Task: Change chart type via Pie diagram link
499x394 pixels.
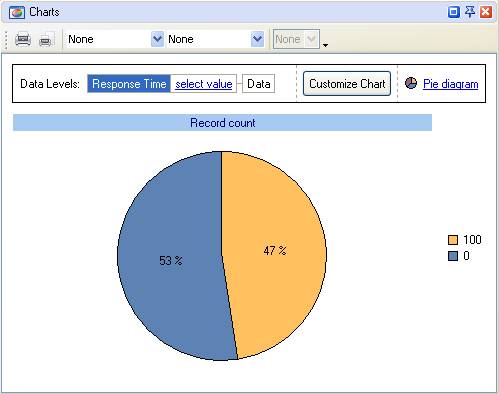Action: click(x=451, y=84)
